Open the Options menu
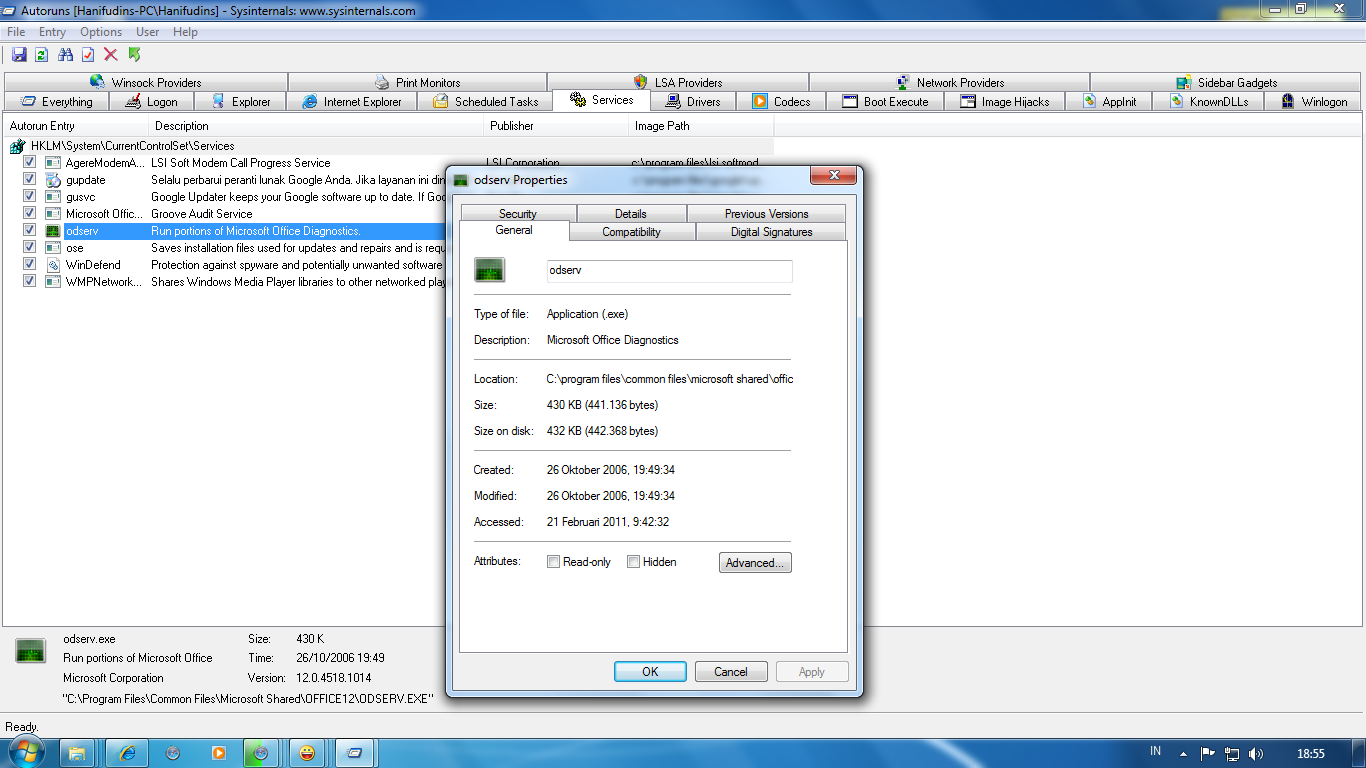The width and height of the screenshot is (1366, 768). (100, 31)
